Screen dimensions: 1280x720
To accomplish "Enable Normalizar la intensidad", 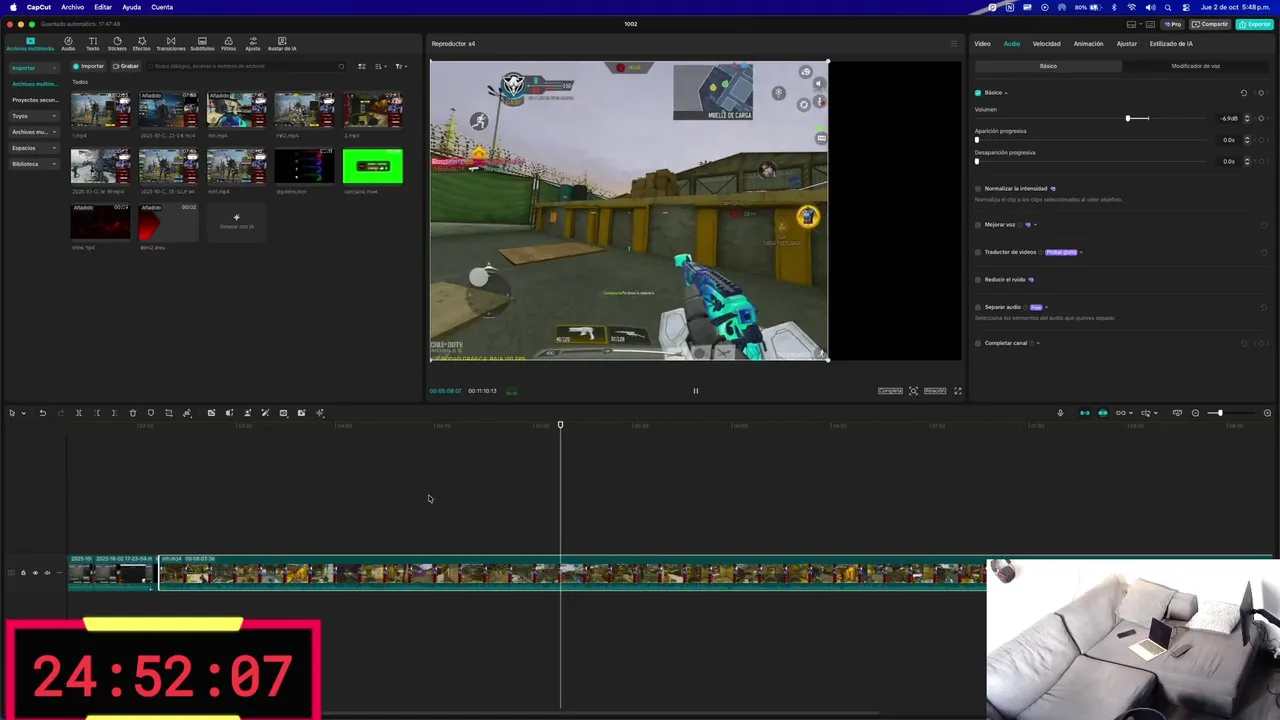I will pos(978,189).
